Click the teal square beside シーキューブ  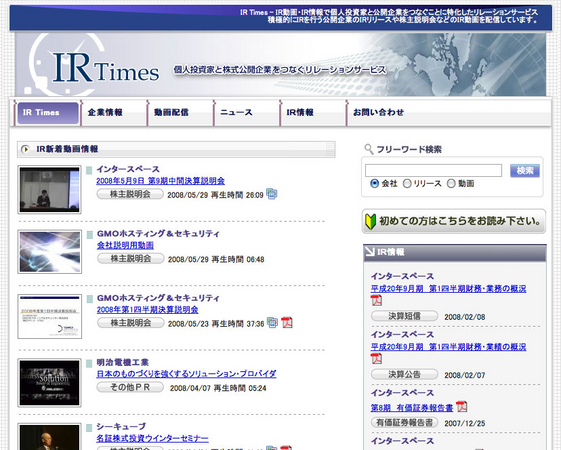tap(89, 427)
